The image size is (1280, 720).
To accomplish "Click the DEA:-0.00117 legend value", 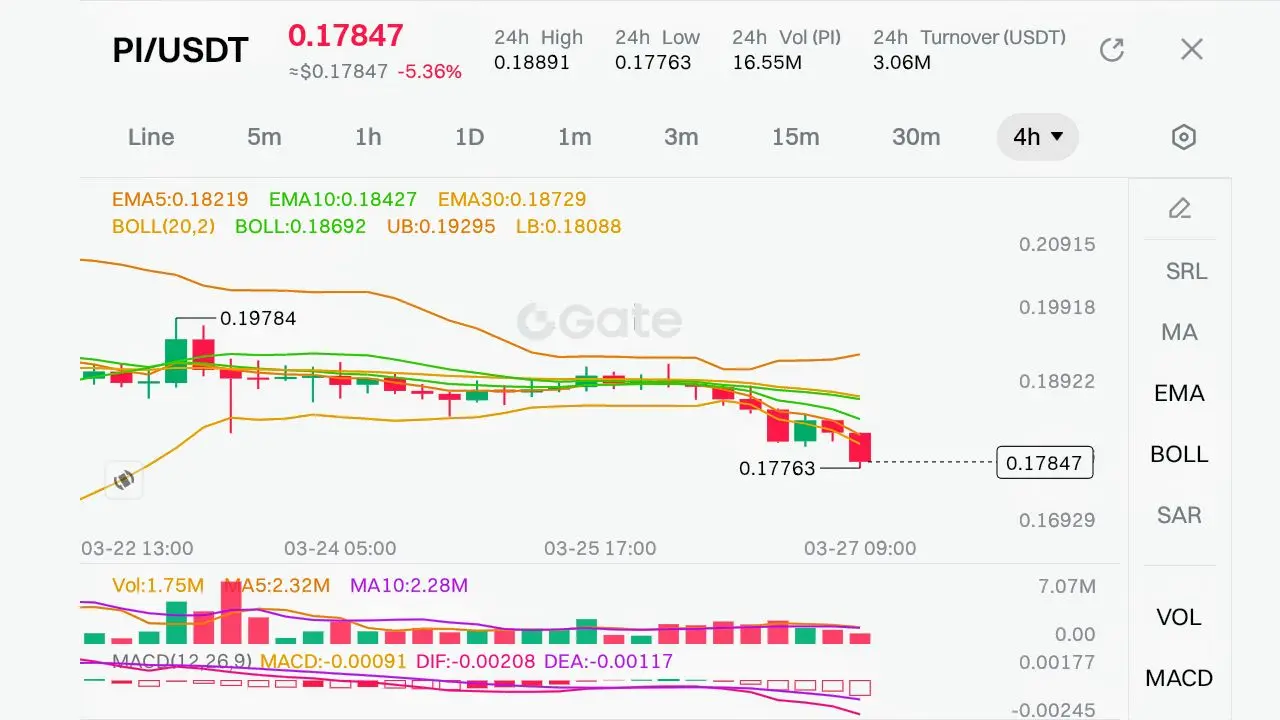I will 608,661.
